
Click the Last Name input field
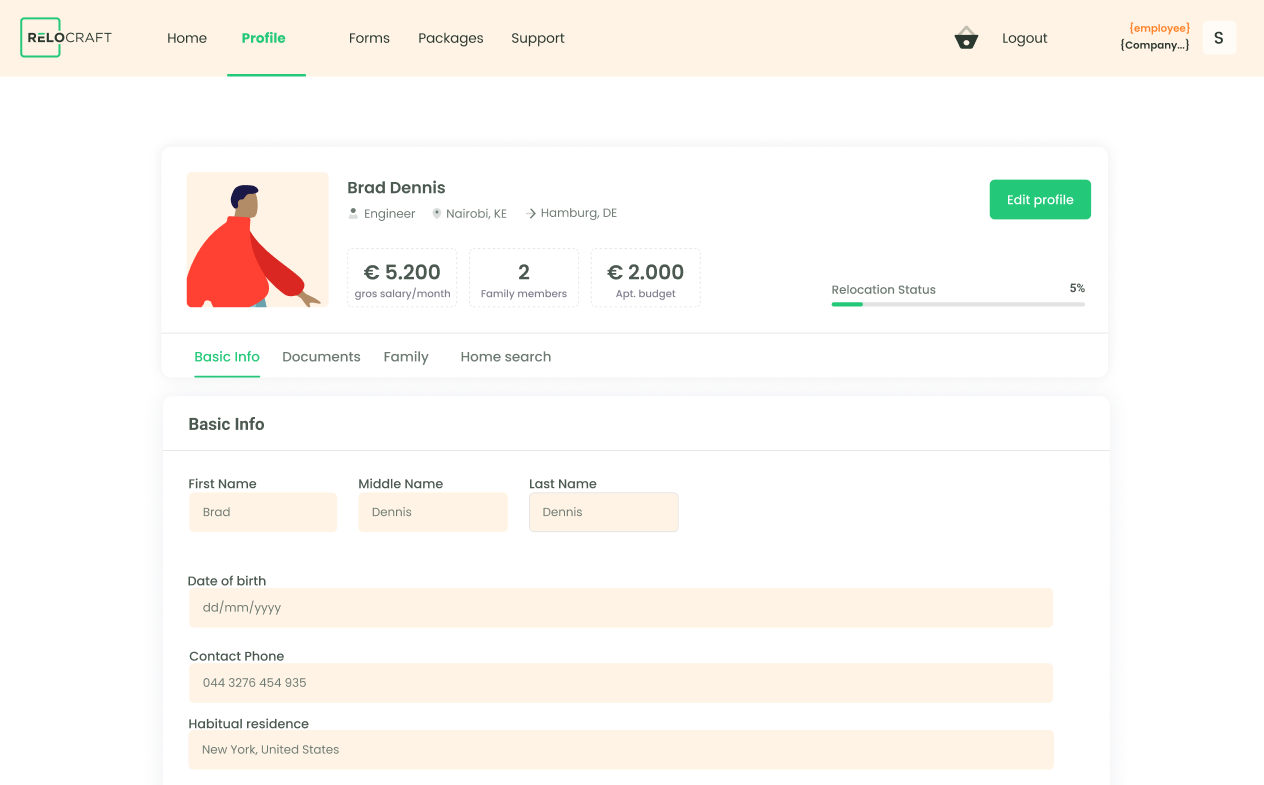click(x=604, y=512)
